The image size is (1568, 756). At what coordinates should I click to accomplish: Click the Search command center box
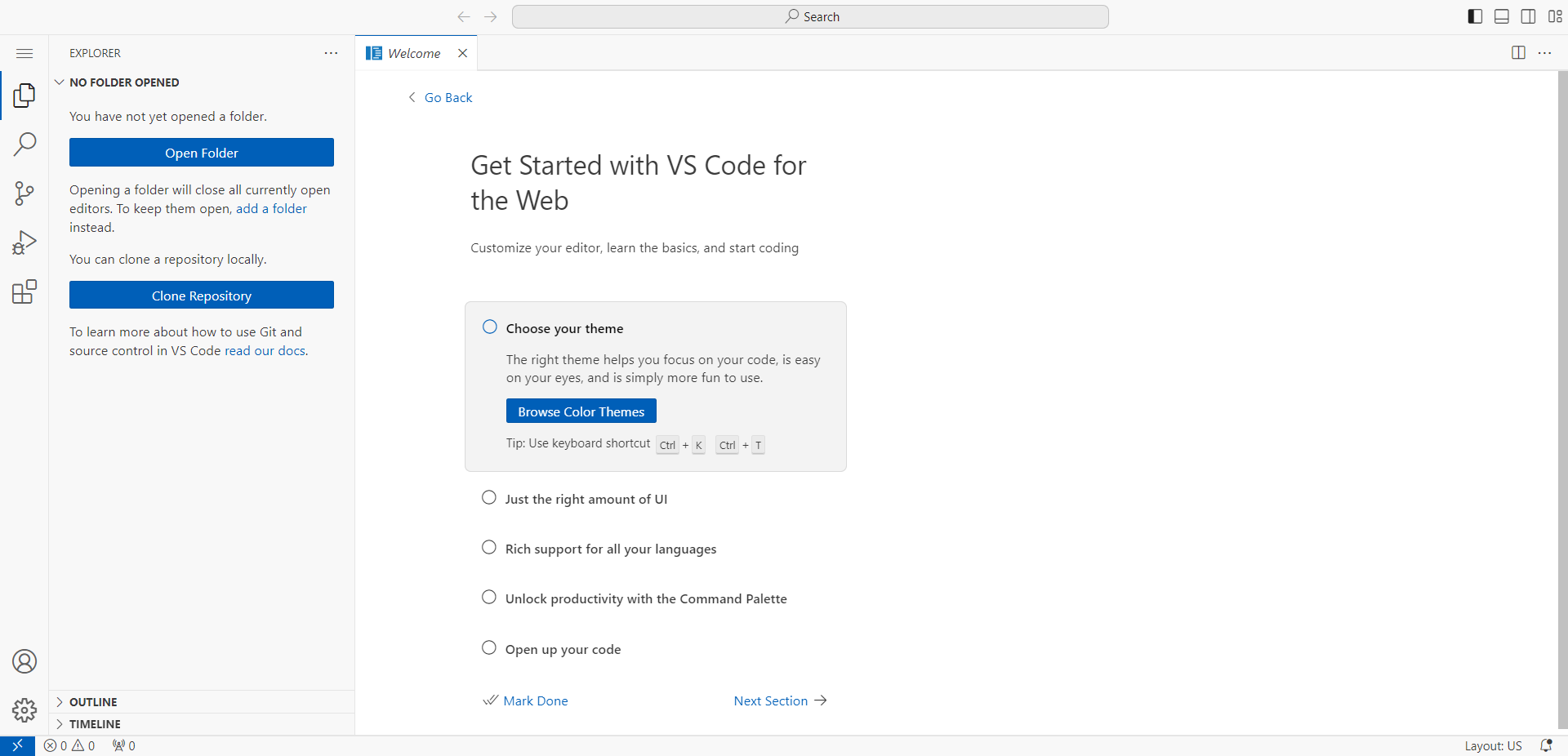click(810, 16)
